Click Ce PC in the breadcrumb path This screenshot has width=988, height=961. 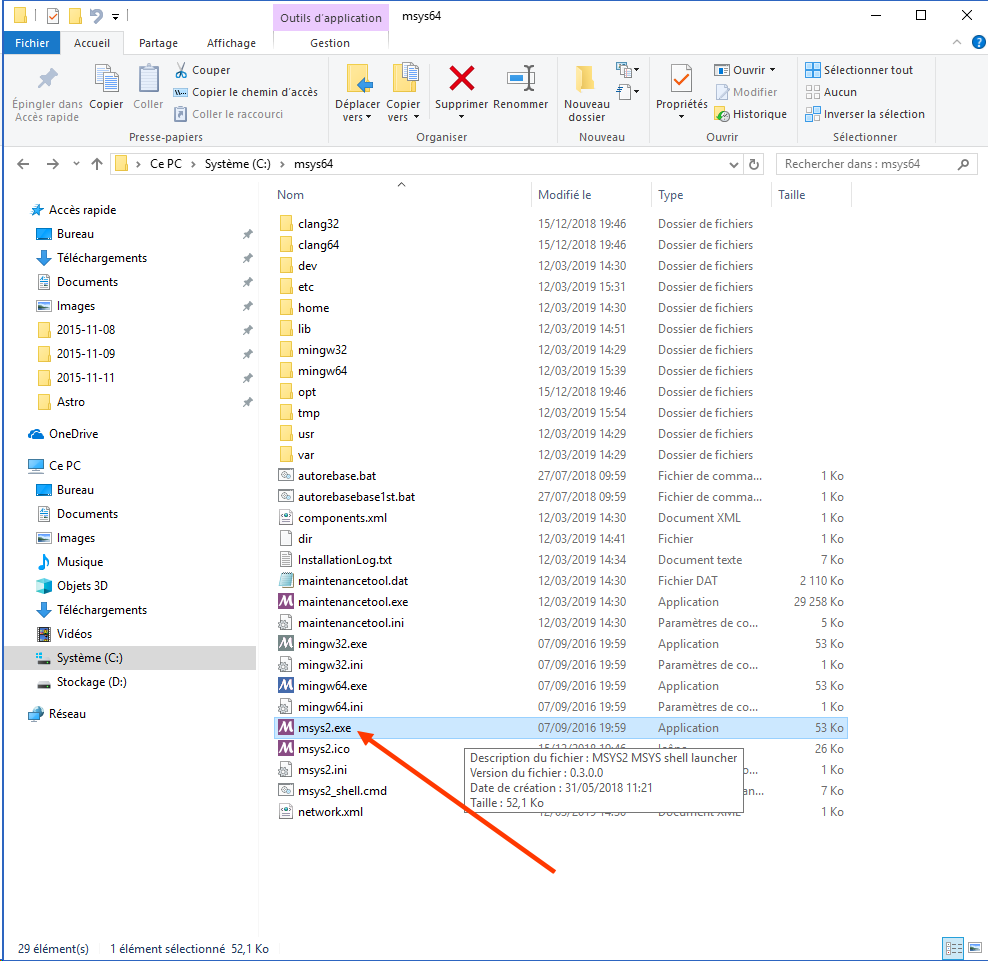(166, 164)
